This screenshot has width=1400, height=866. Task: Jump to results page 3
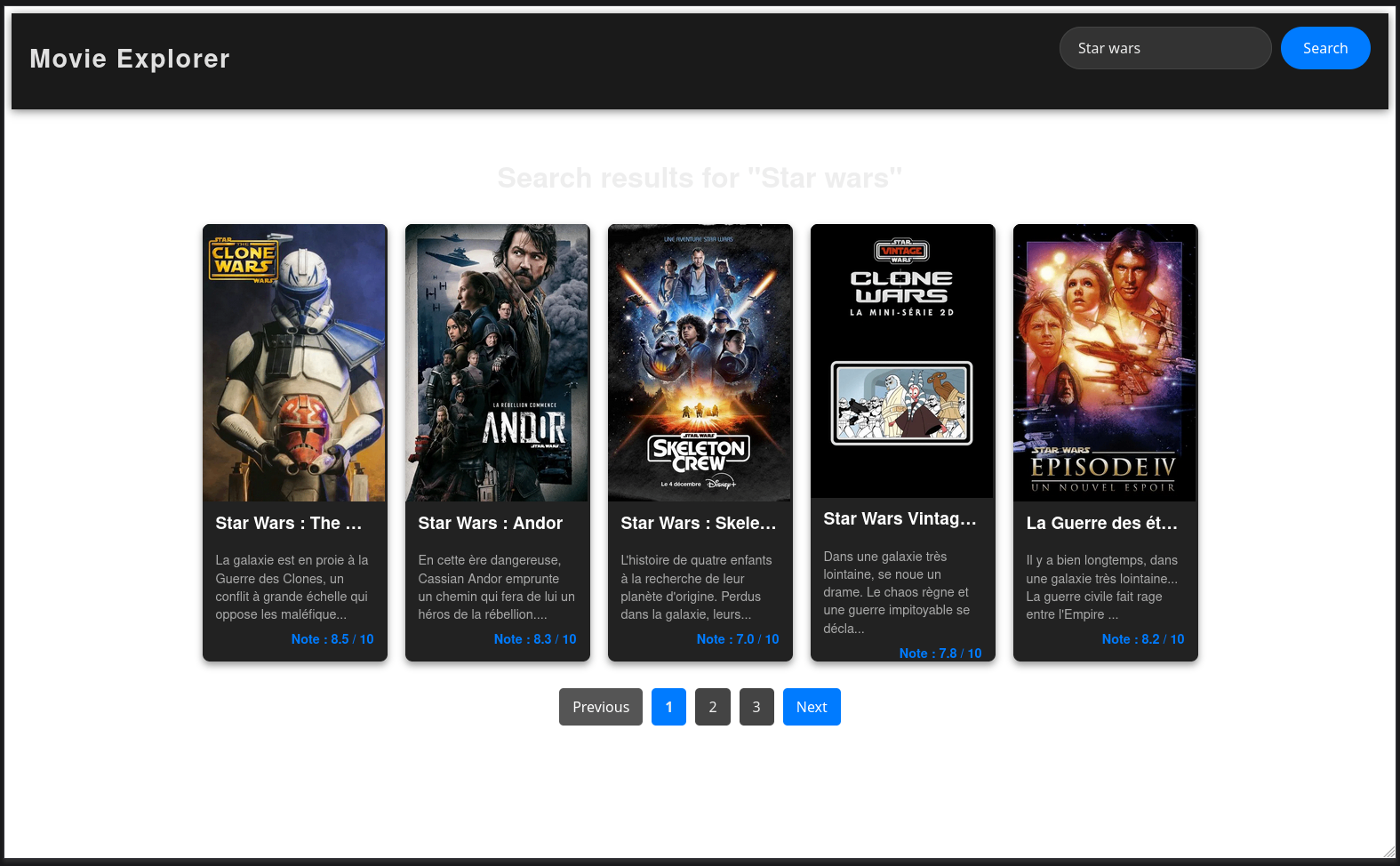(756, 707)
